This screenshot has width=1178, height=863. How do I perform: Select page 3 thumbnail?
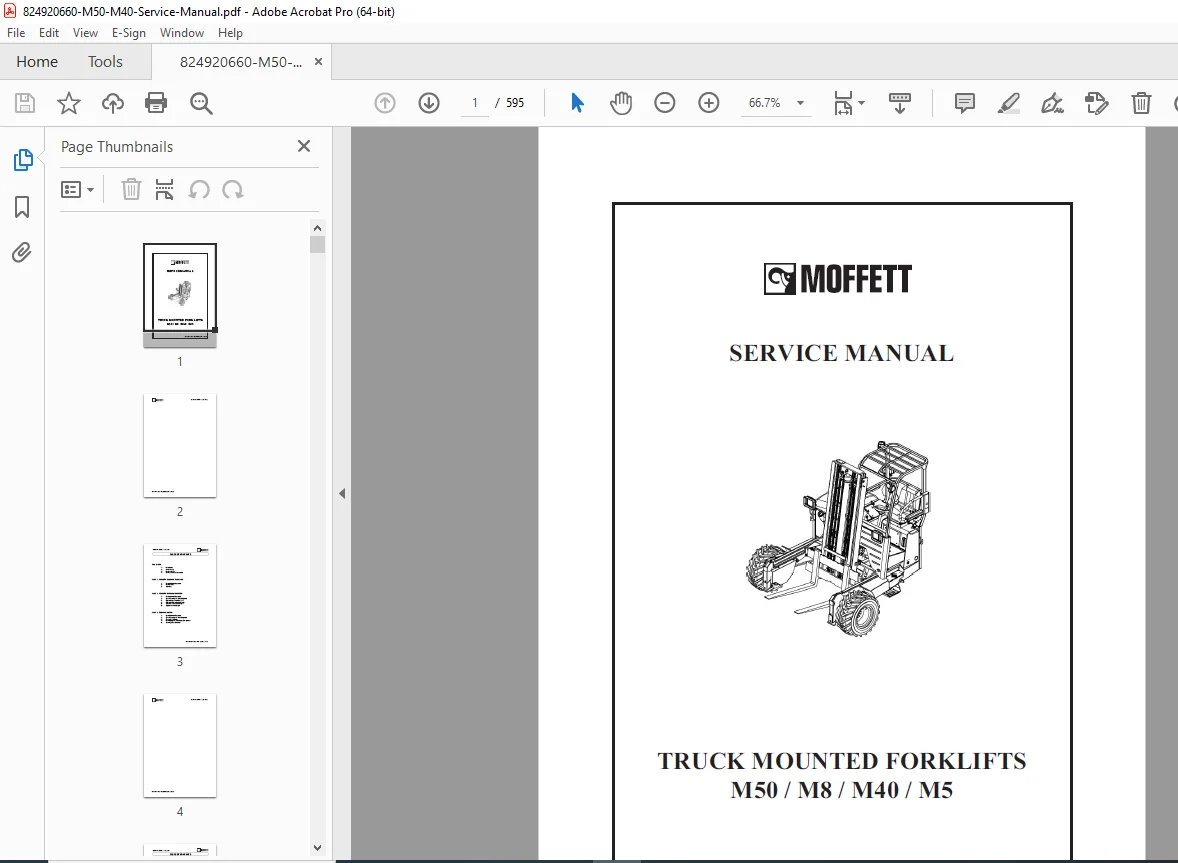(x=180, y=596)
